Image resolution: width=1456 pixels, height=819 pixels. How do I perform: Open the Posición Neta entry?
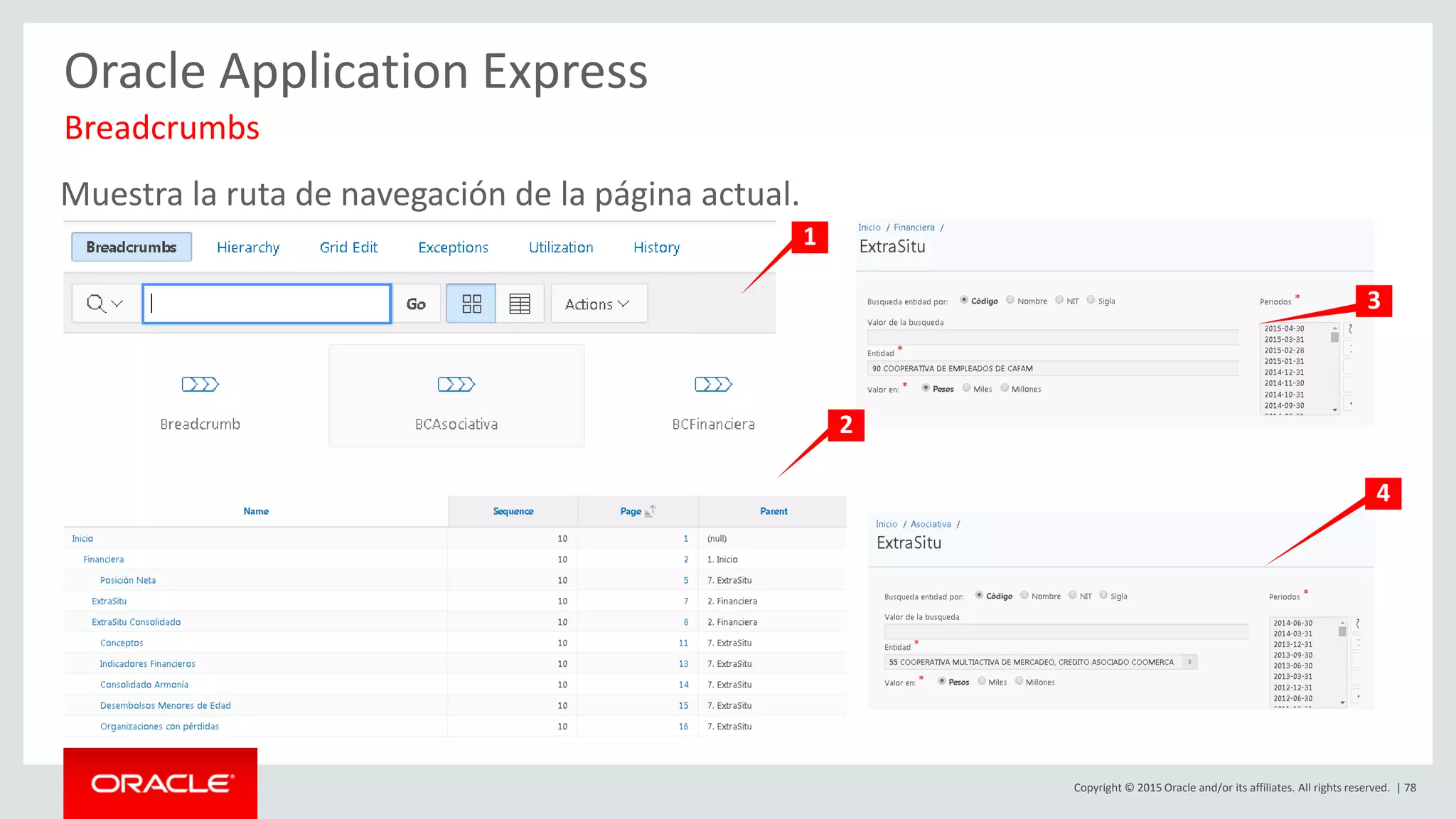click(x=128, y=580)
